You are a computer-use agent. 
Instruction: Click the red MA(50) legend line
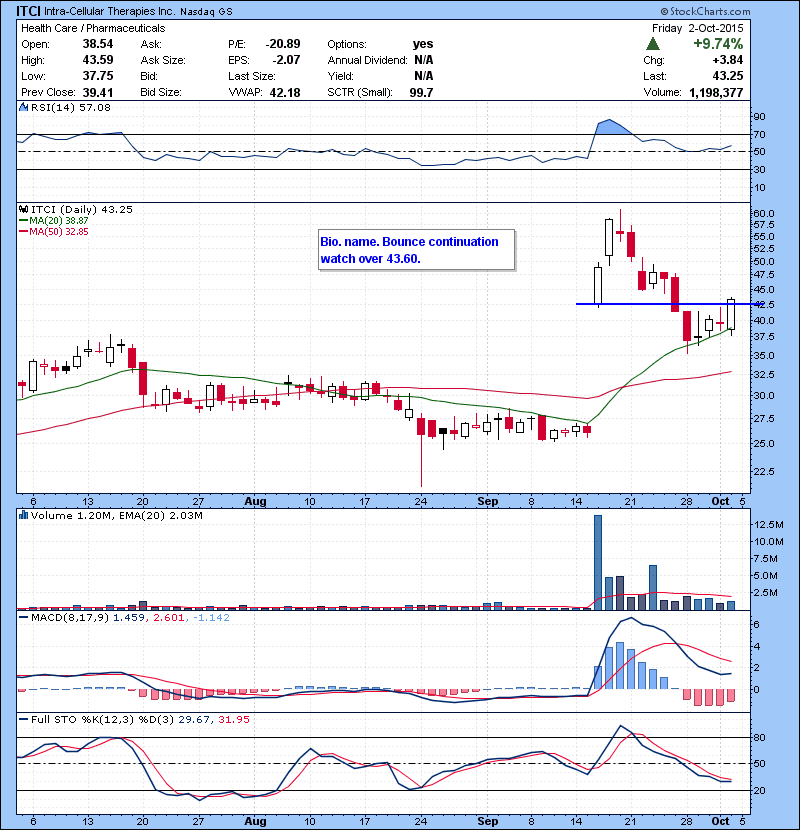24,231
